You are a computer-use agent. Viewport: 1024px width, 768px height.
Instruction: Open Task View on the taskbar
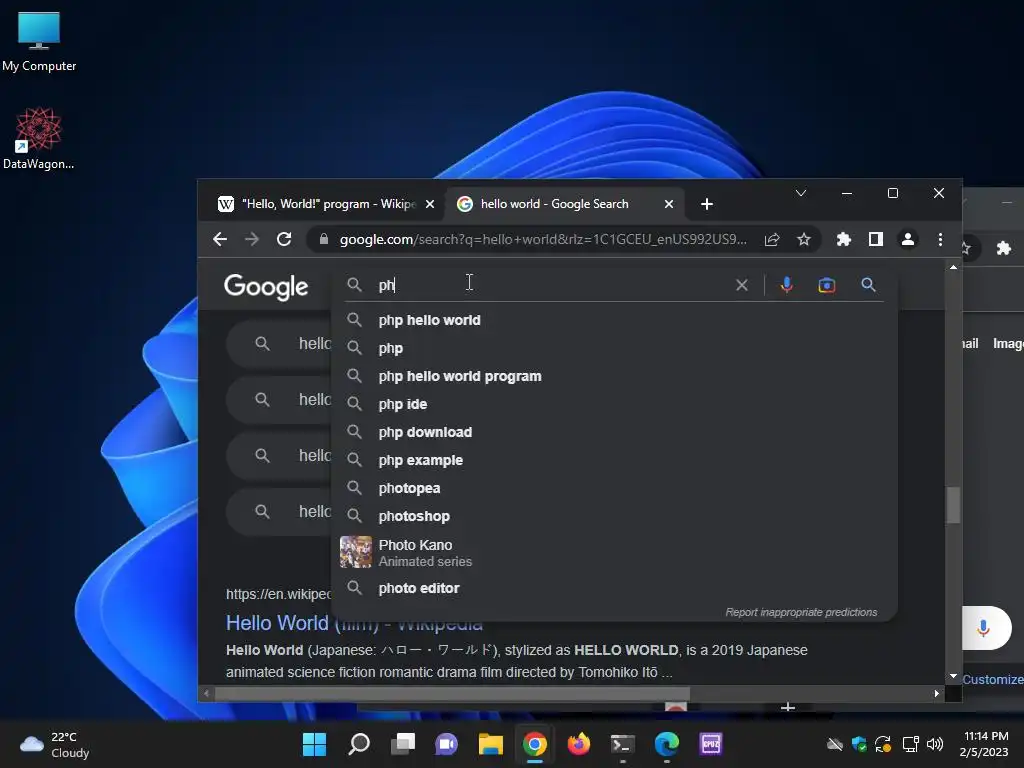point(403,744)
